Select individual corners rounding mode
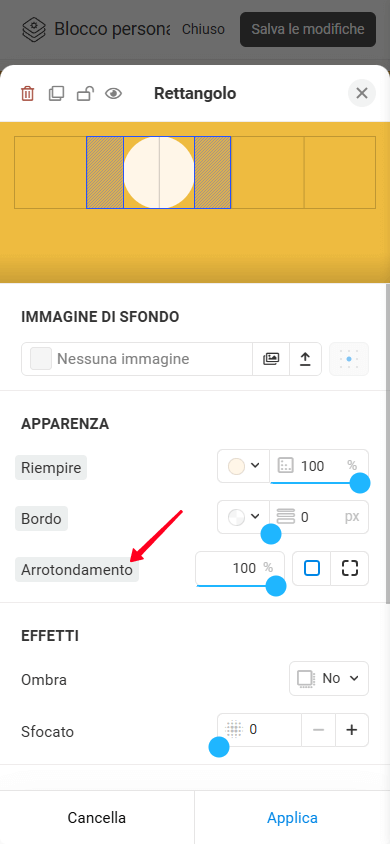The height and width of the screenshot is (844, 390). click(x=350, y=568)
